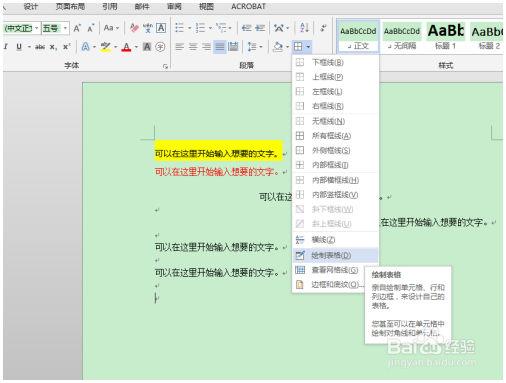506x383 pixels.
Task: Toggle subscript formatting
Action: tap(53, 47)
